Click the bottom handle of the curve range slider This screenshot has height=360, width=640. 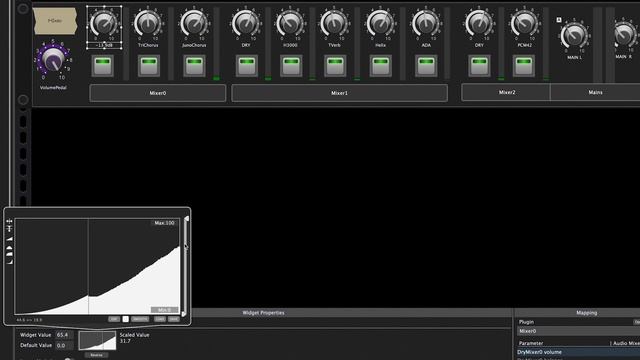[184, 314]
